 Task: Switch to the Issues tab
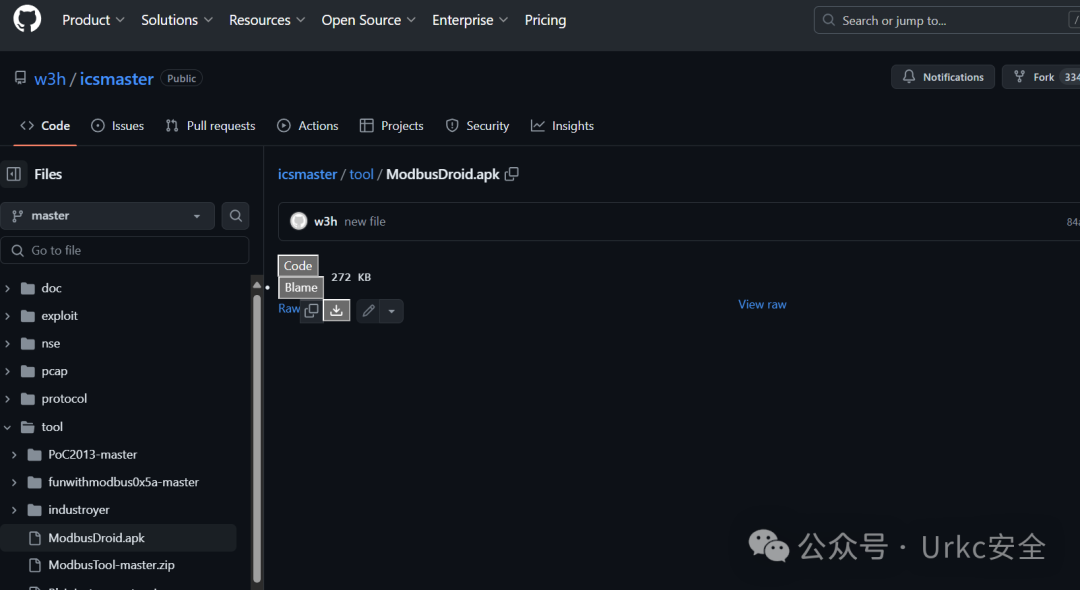[x=118, y=125]
